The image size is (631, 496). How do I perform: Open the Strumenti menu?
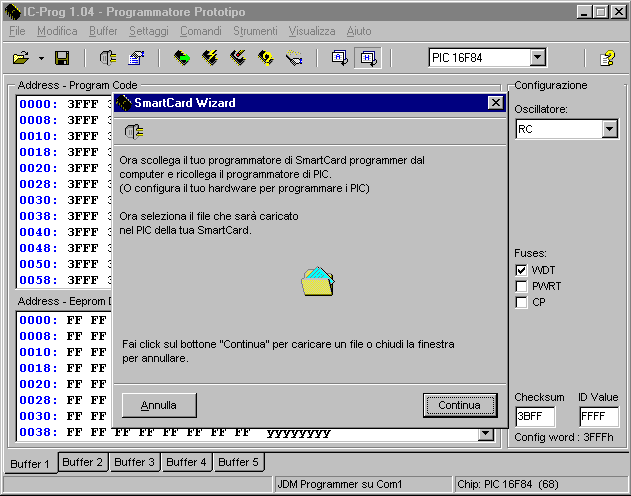click(x=255, y=31)
